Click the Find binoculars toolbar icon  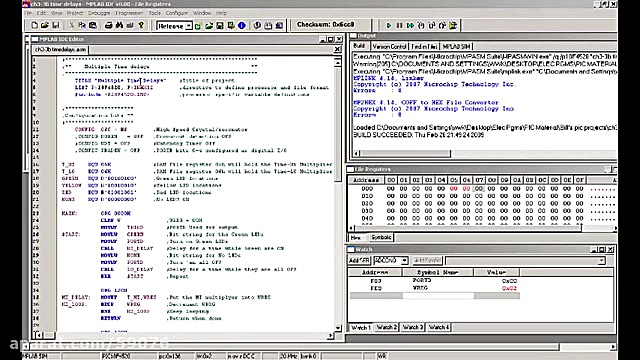coord(119,25)
